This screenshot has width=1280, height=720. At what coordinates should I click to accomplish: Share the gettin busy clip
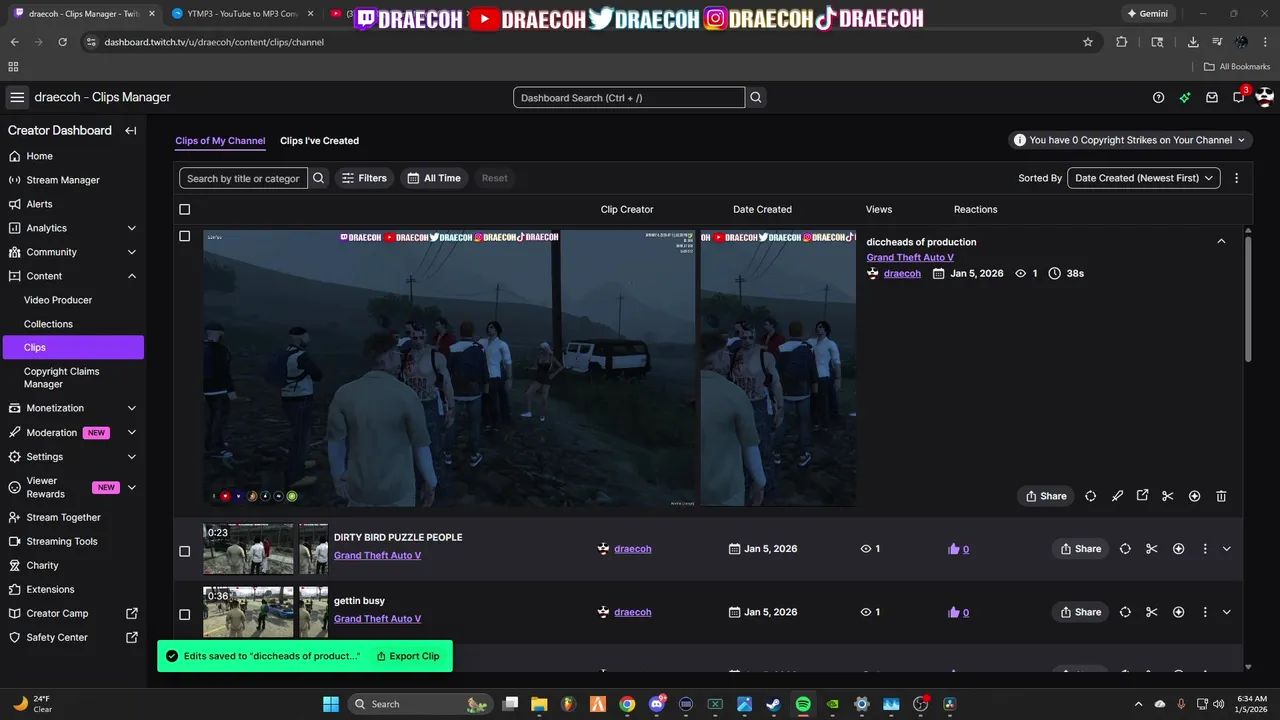coord(1080,612)
